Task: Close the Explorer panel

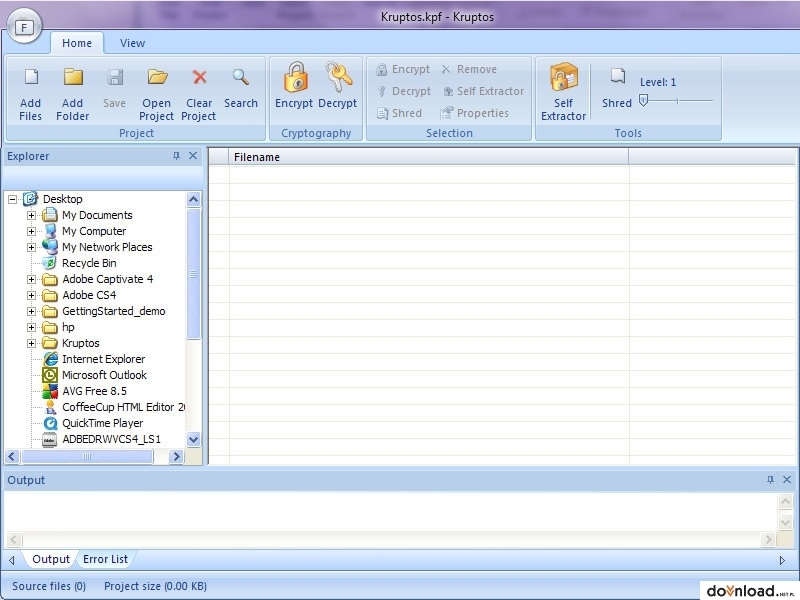Action: [x=193, y=156]
